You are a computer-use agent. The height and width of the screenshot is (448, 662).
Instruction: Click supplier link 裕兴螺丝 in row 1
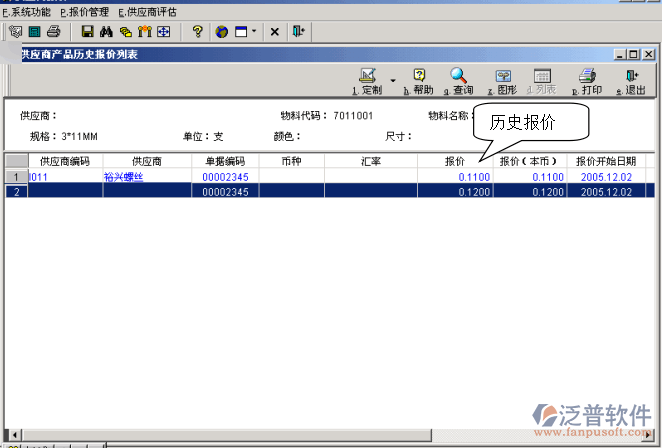[123, 177]
